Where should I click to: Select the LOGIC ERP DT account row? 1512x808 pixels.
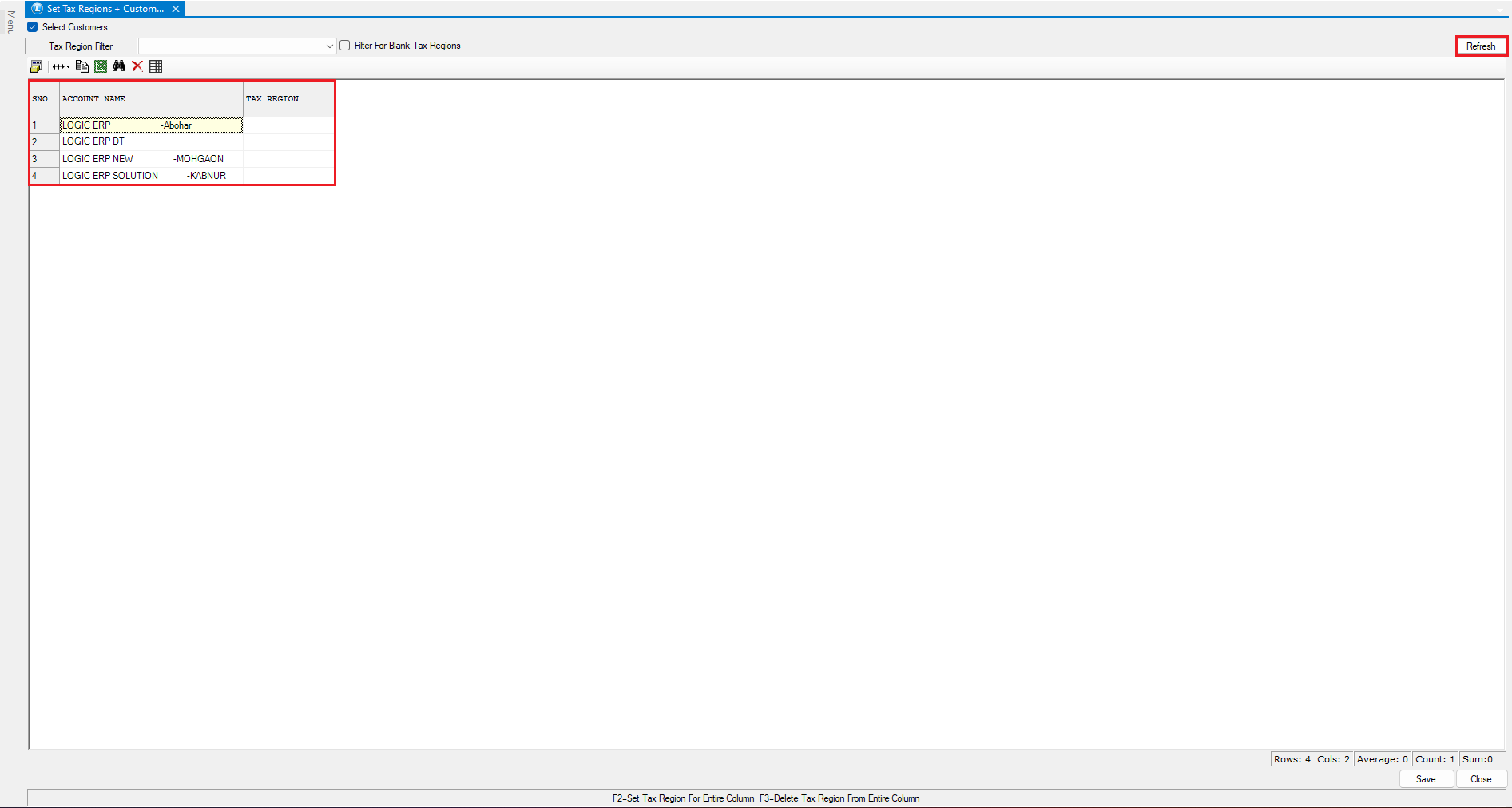coord(150,142)
